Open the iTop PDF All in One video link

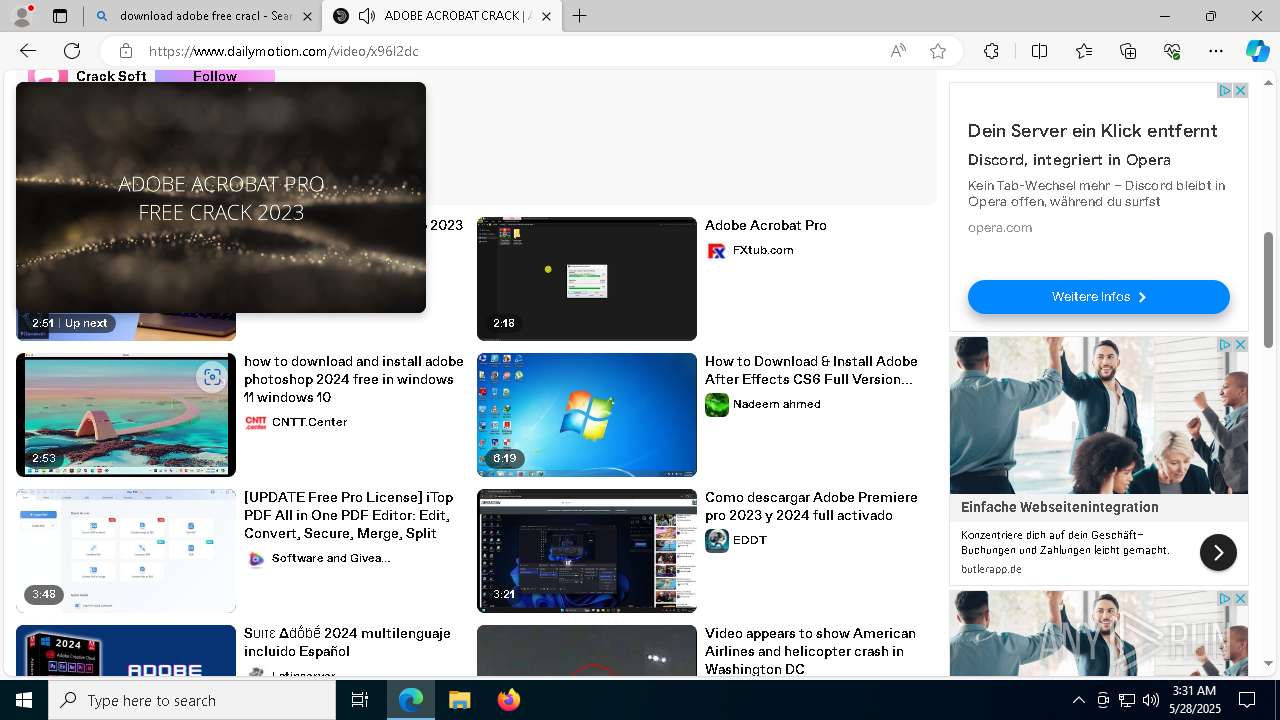(348, 515)
